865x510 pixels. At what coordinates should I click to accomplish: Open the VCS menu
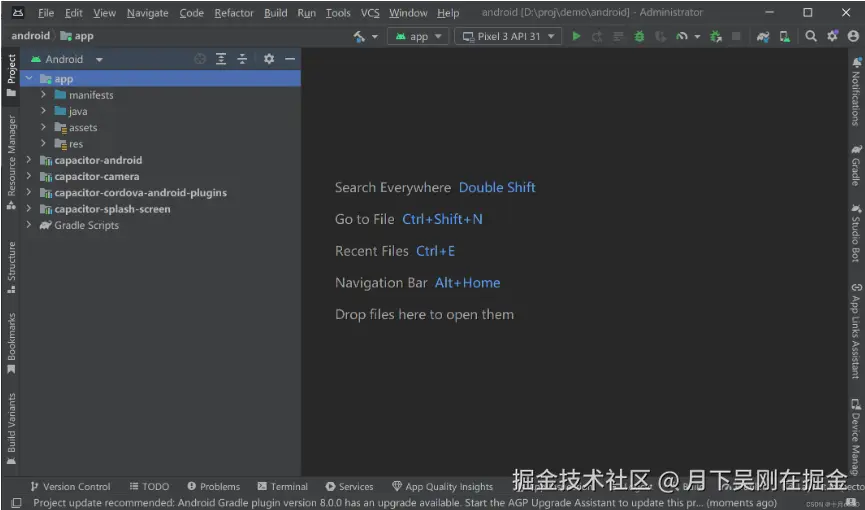(x=370, y=13)
